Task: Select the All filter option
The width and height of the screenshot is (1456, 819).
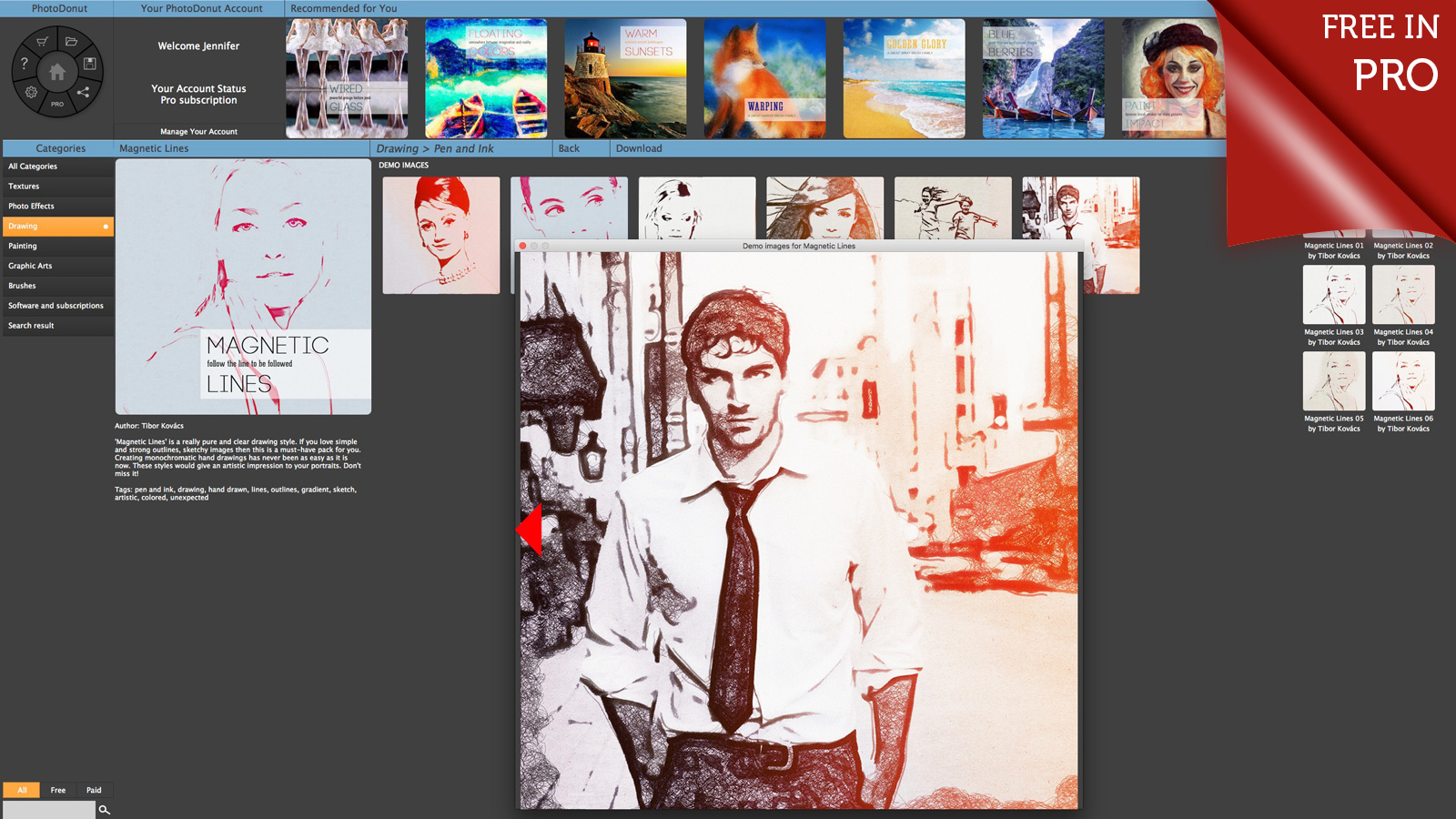Action: [x=22, y=790]
